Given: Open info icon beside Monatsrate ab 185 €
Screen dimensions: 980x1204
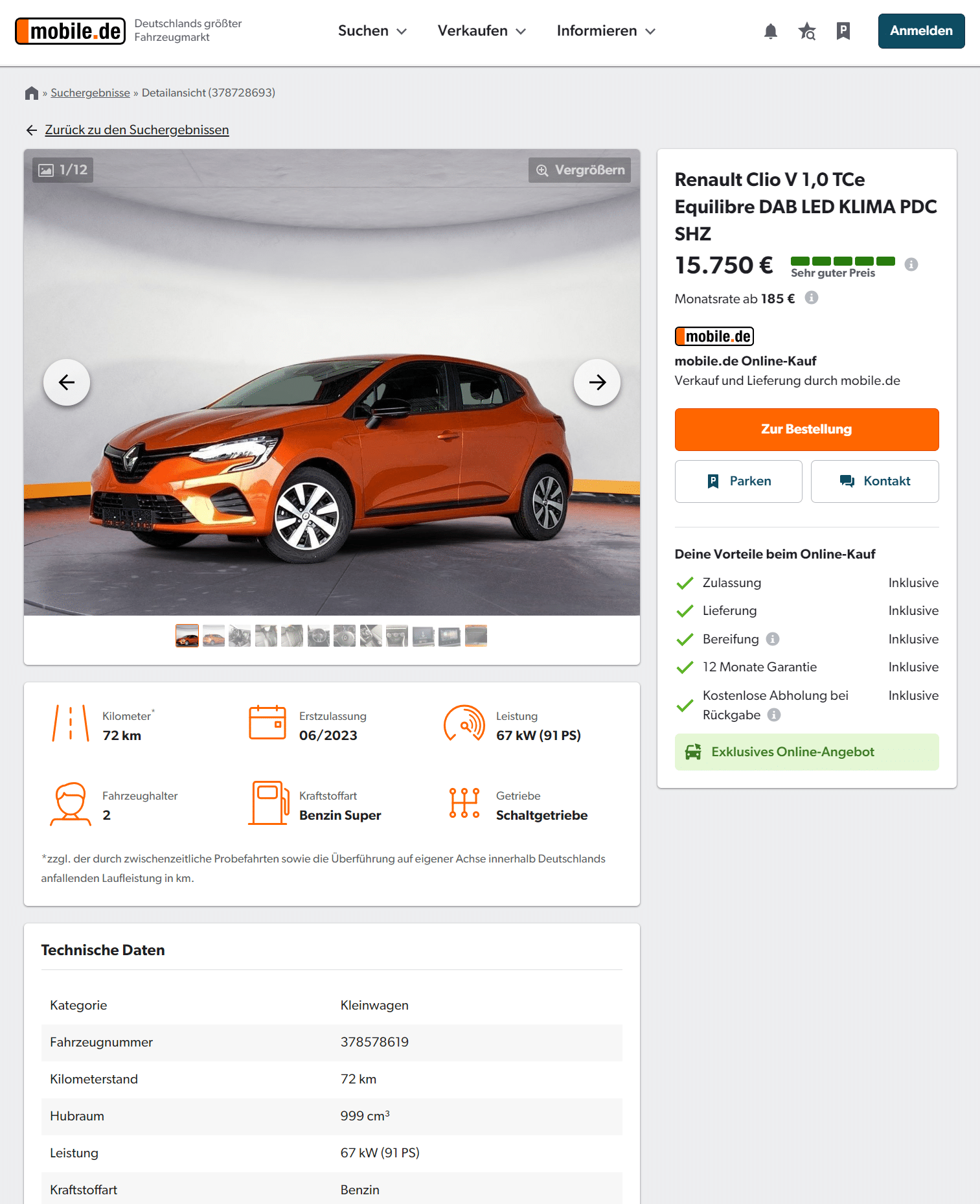Looking at the screenshot, I should pyautogui.click(x=812, y=297).
